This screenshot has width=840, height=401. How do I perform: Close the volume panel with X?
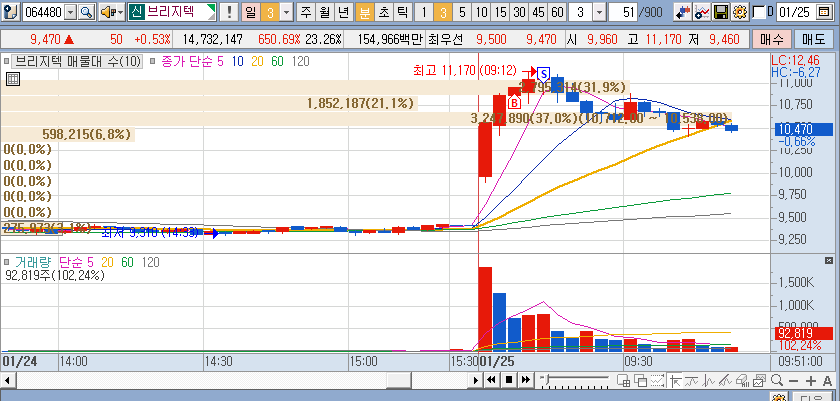(x=829, y=260)
